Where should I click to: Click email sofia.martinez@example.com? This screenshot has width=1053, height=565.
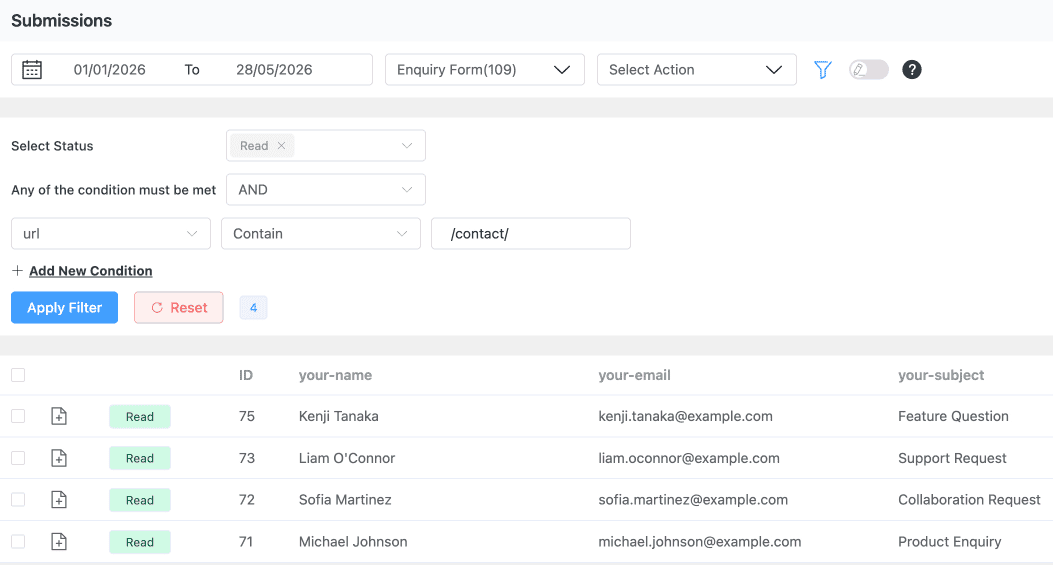point(693,500)
